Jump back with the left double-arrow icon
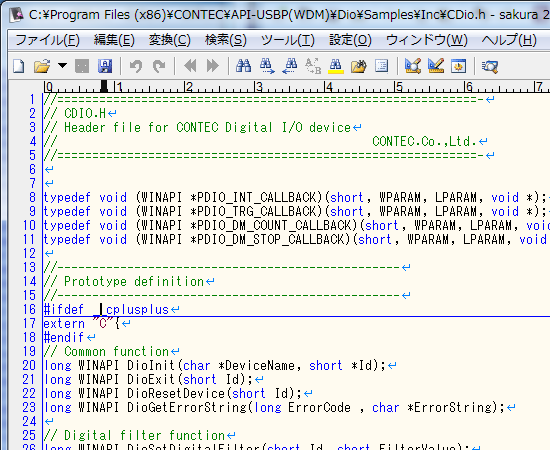The height and width of the screenshot is (450, 550). coord(190,66)
